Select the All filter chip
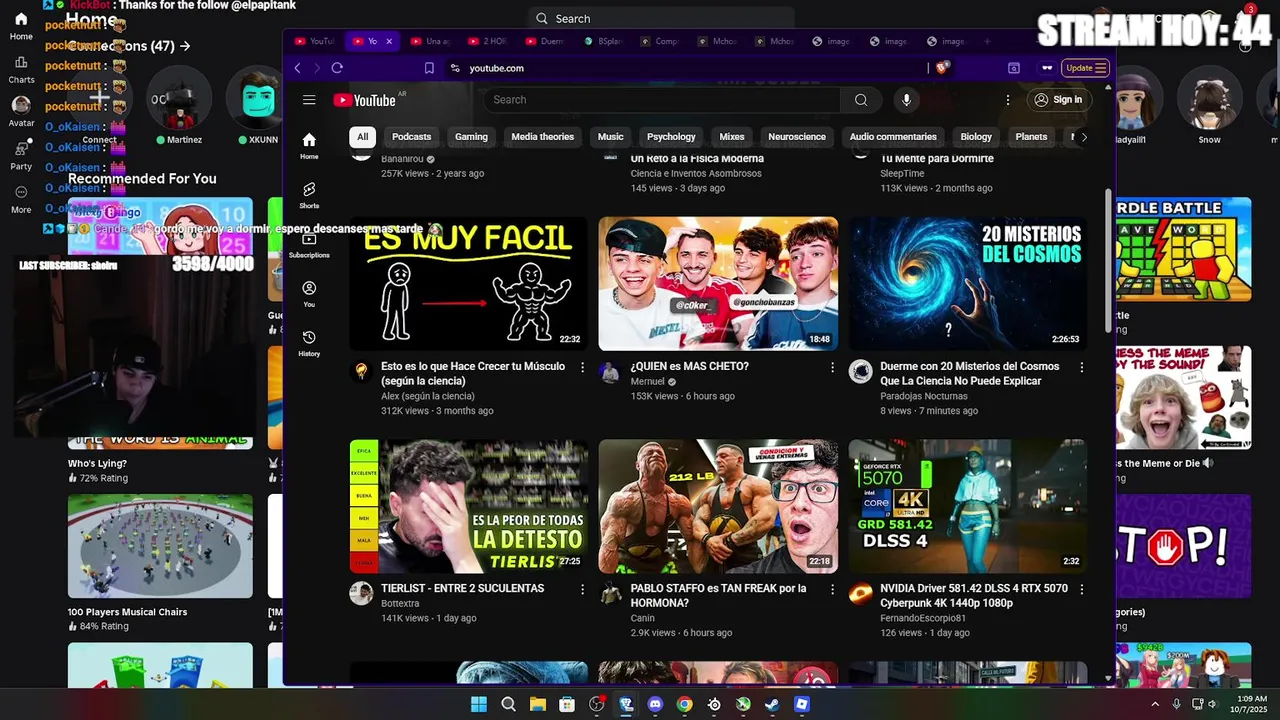Screen dimensions: 1280x720 362,137
